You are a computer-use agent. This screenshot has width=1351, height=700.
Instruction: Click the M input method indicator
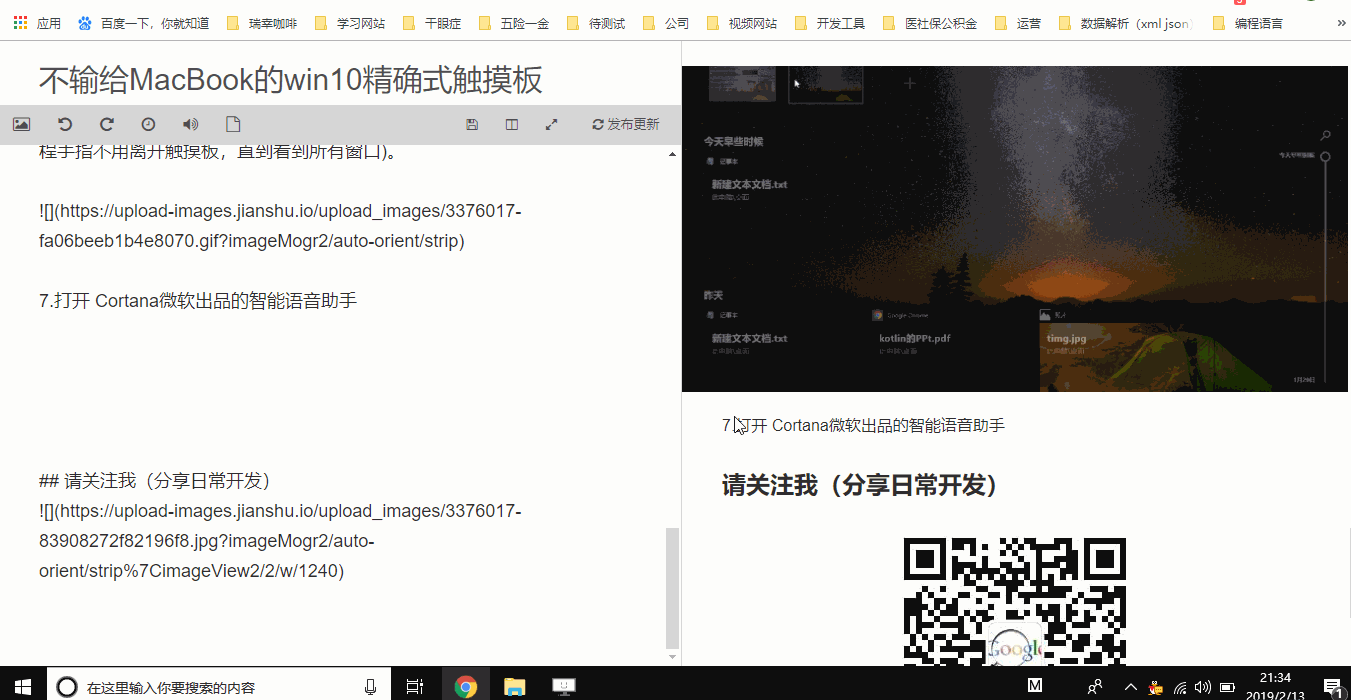[1035, 686]
